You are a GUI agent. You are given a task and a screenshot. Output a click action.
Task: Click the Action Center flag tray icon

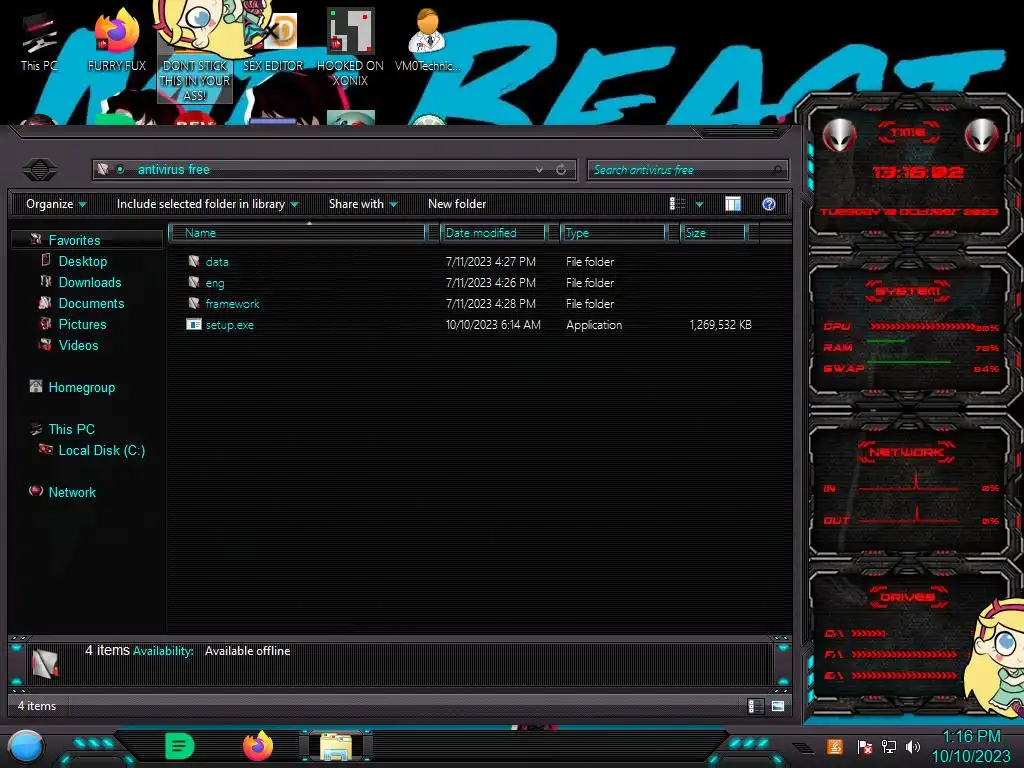click(x=864, y=746)
